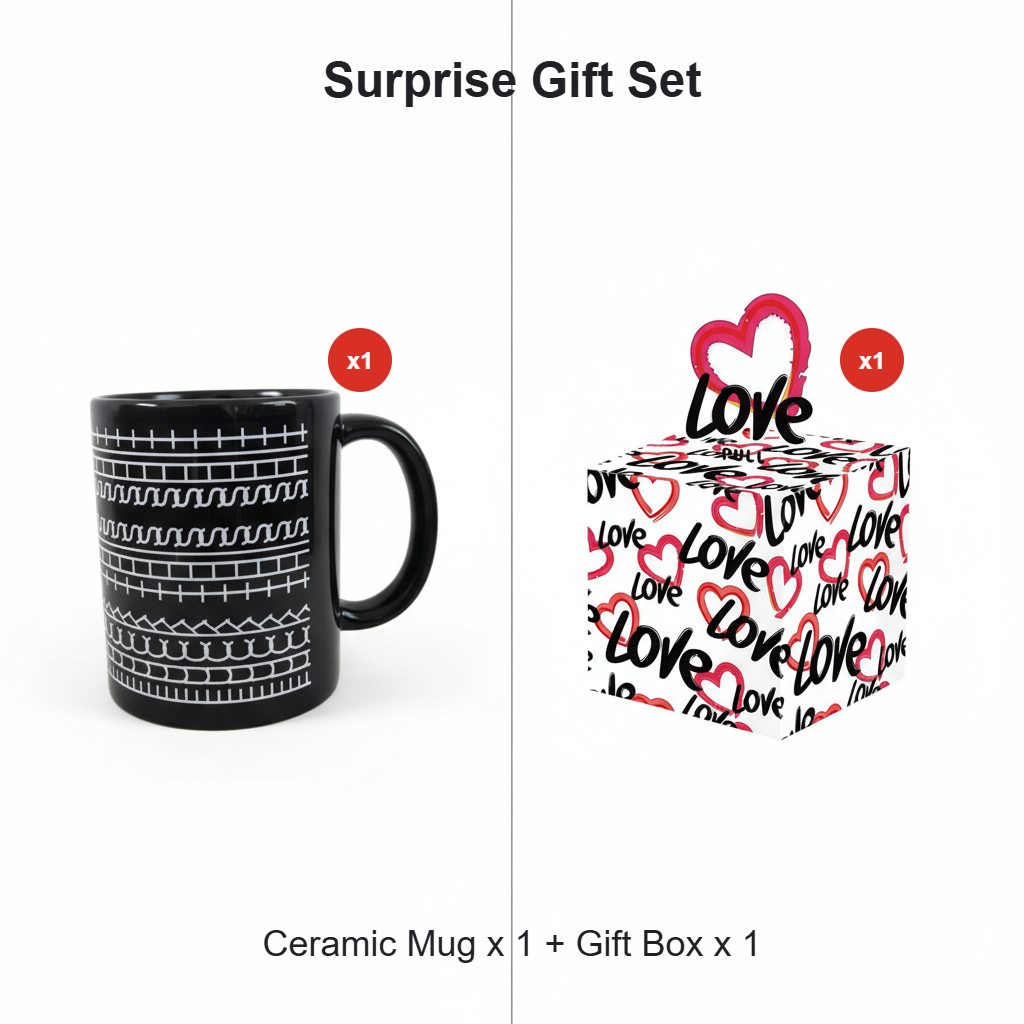The image size is (1024, 1024).
Task: Click the pink heart atop the gift box
Action: (x=751, y=343)
